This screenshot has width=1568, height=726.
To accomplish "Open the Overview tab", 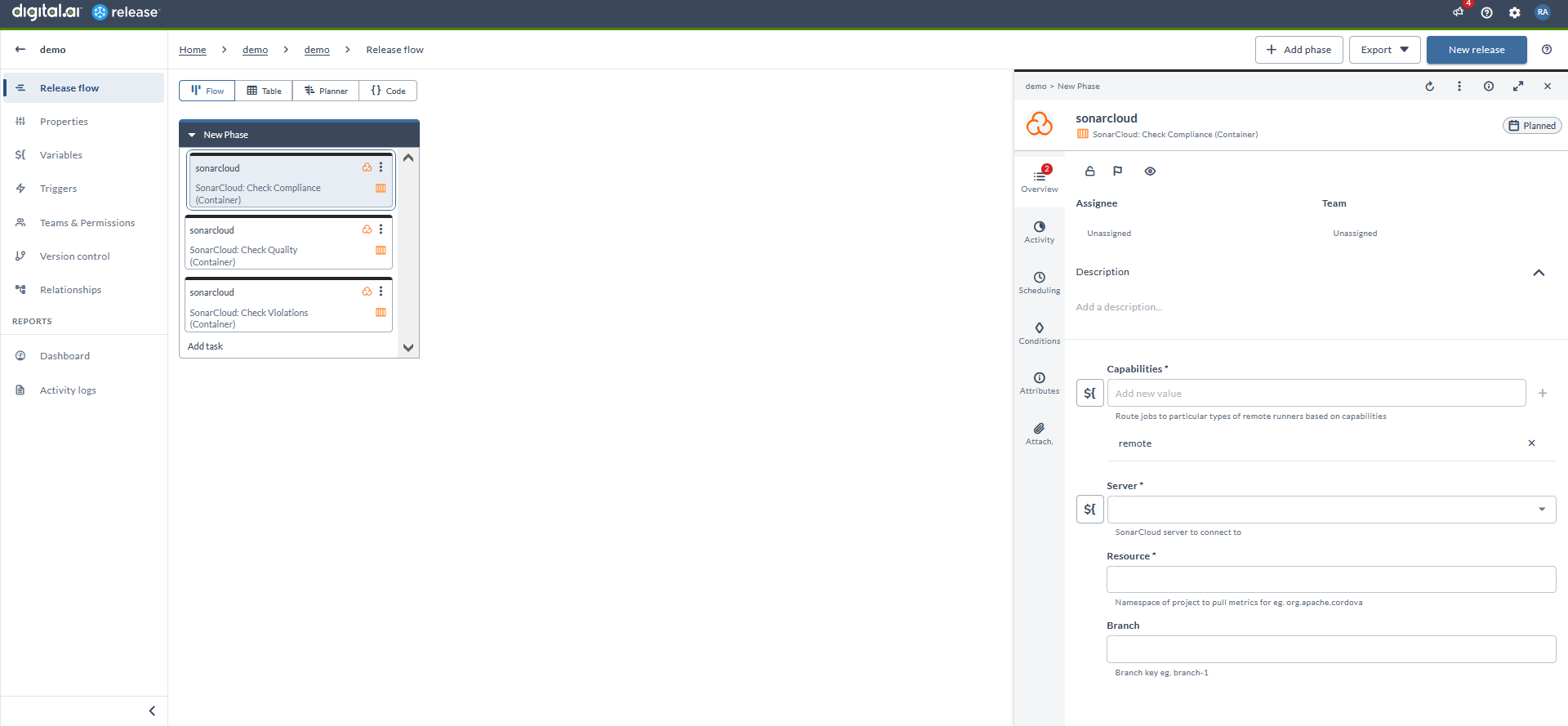I will coord(1040,180).
